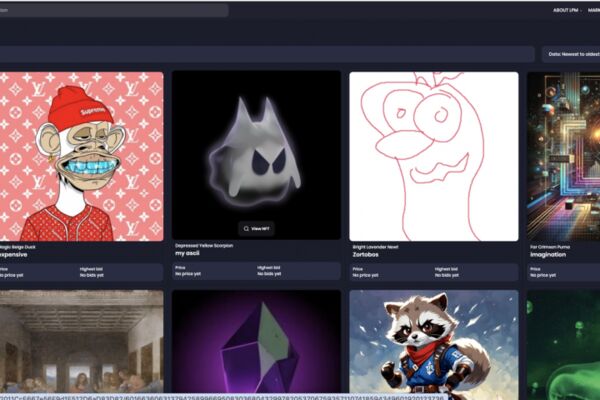Click the View NFT button on the ghost artwork

click(256, 229)
